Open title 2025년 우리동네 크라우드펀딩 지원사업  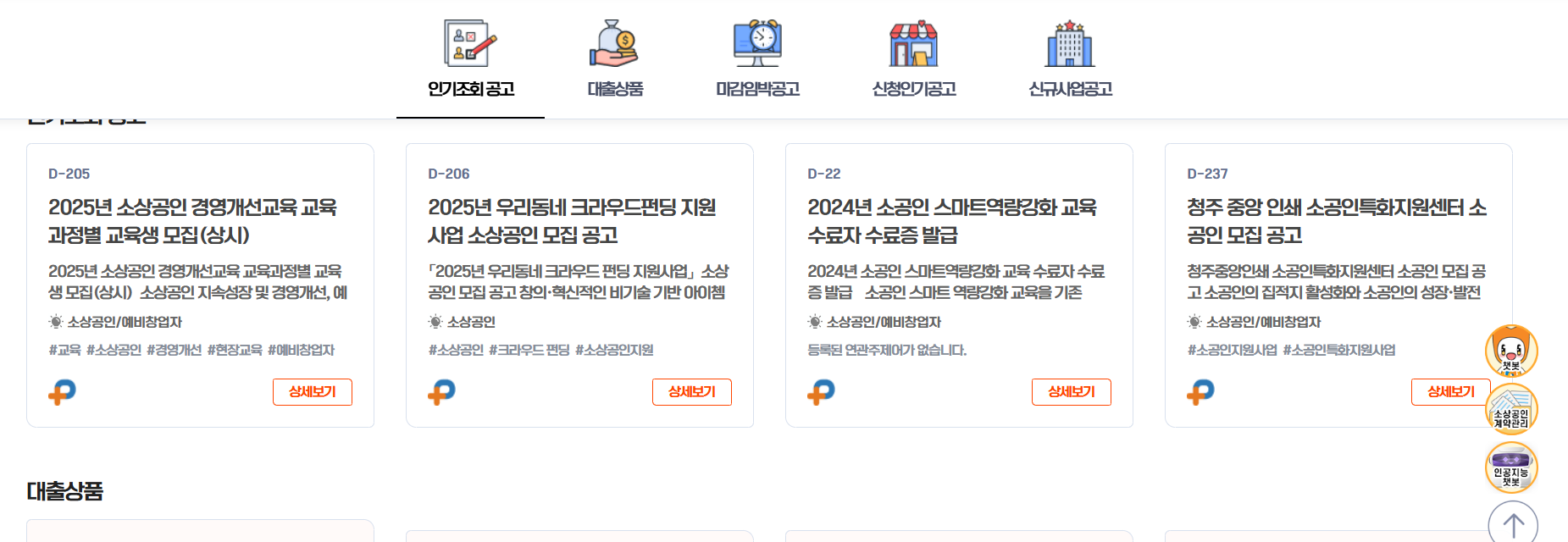(x=572, y=221)
